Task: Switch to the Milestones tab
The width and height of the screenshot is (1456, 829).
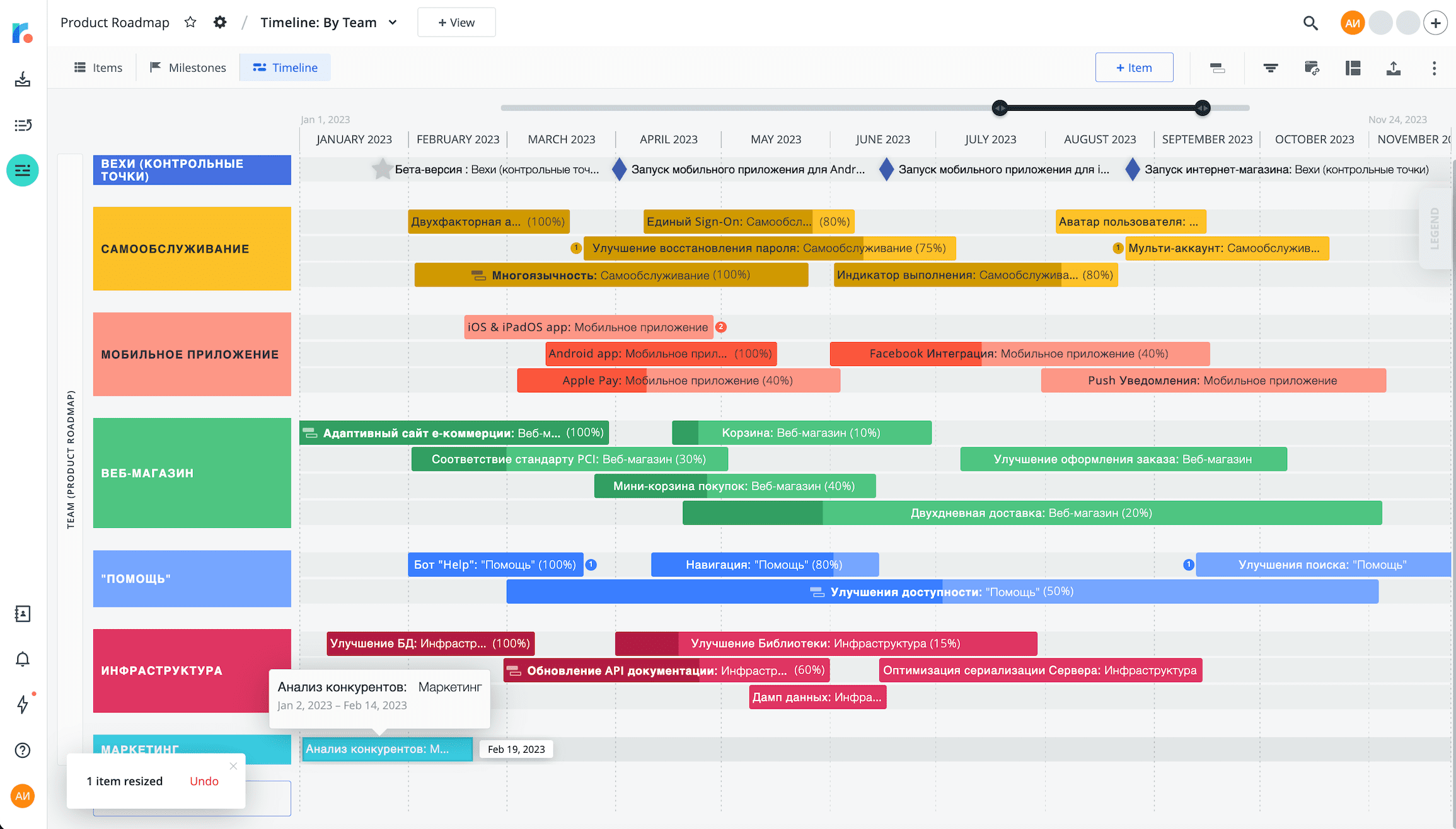Action: tap(188, 67)
